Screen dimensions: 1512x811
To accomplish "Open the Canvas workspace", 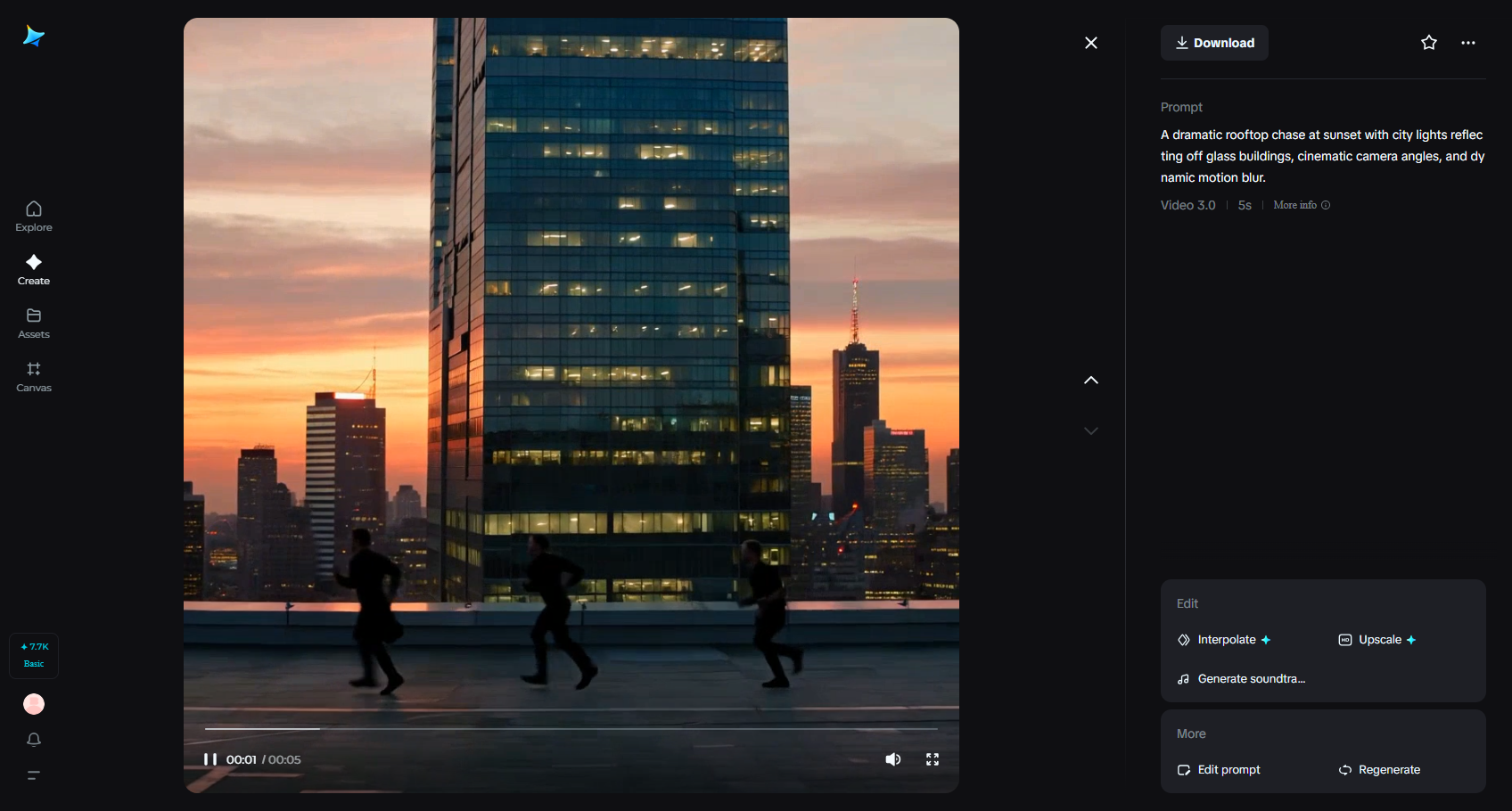I will 33,376.
